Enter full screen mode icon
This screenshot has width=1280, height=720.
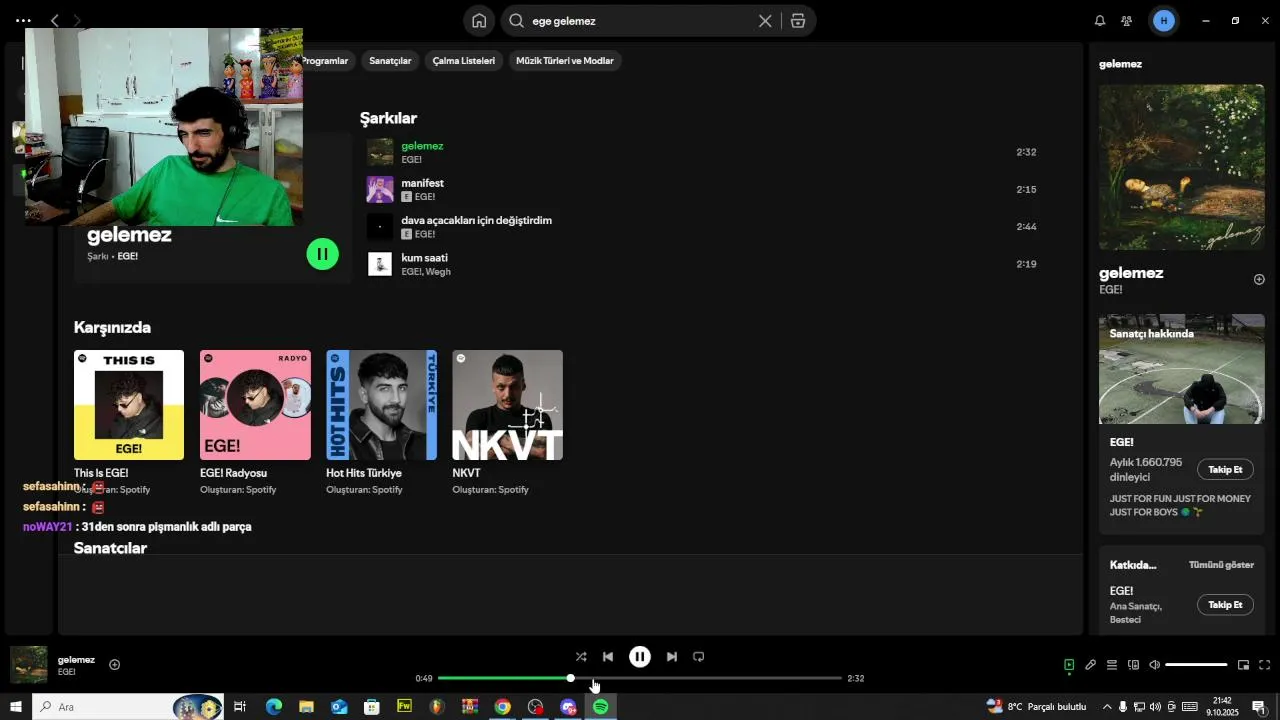1264,665
